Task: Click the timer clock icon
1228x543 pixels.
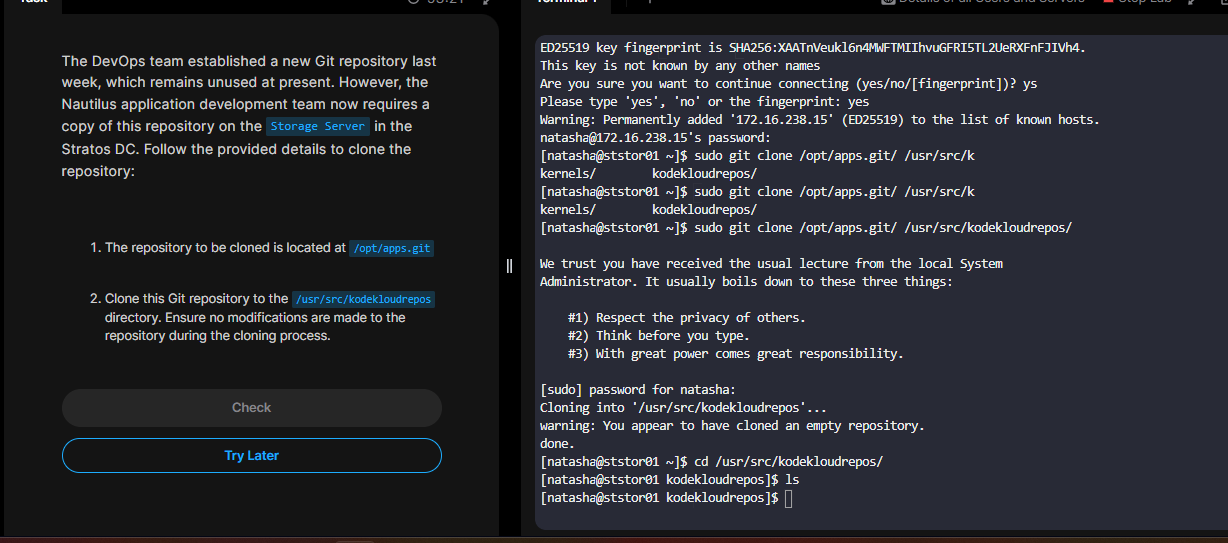Action: (x=414, y=3)
